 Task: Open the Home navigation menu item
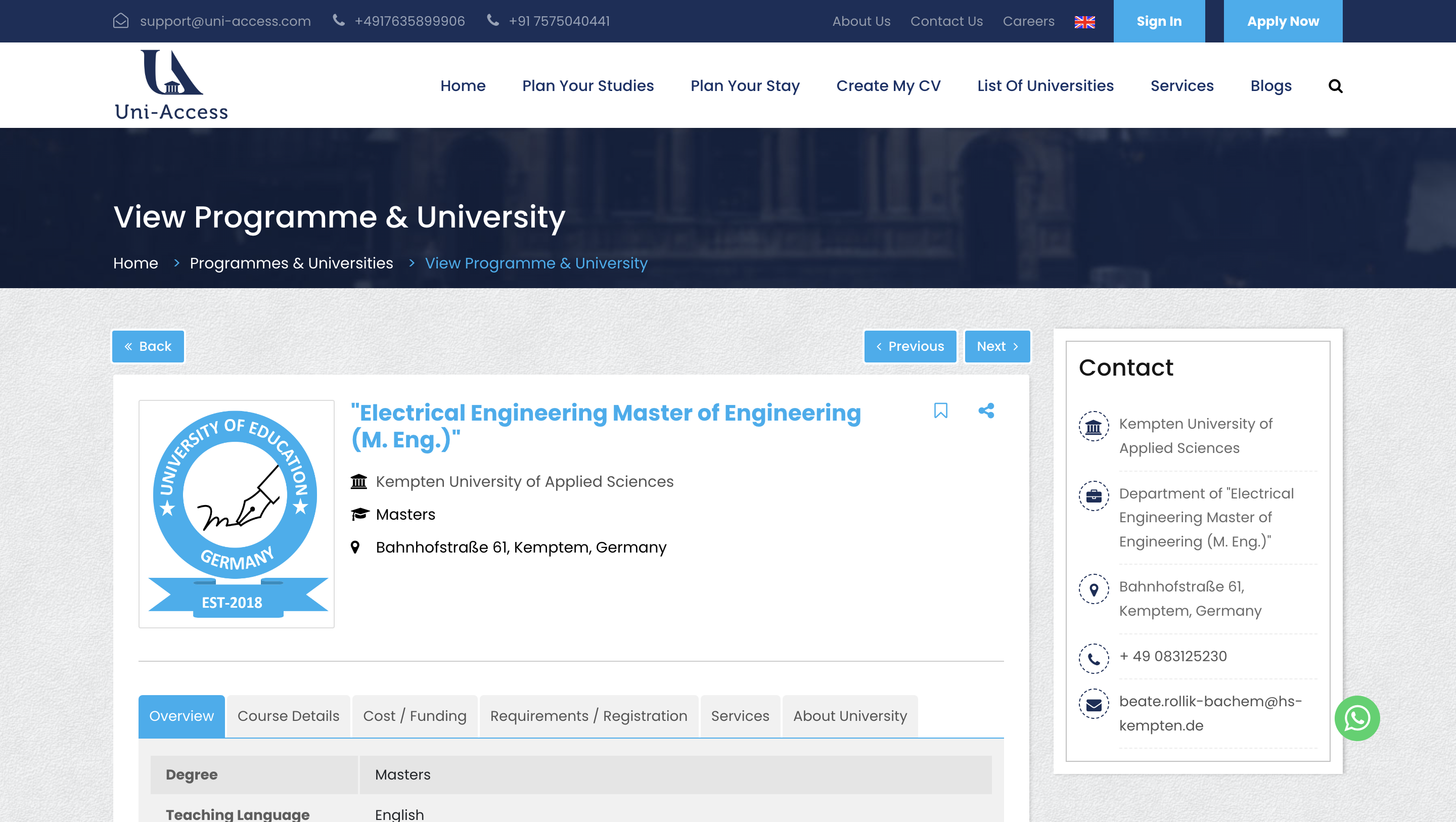[x=463, y=86]
